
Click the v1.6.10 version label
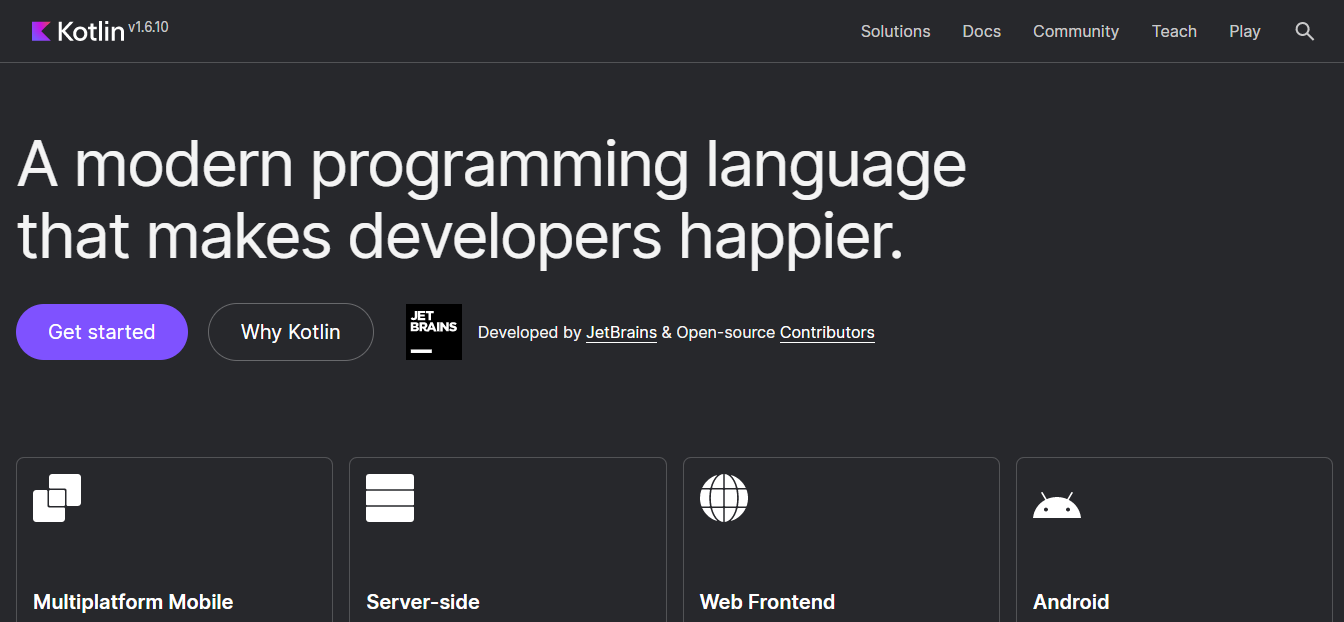coord(147,25)
